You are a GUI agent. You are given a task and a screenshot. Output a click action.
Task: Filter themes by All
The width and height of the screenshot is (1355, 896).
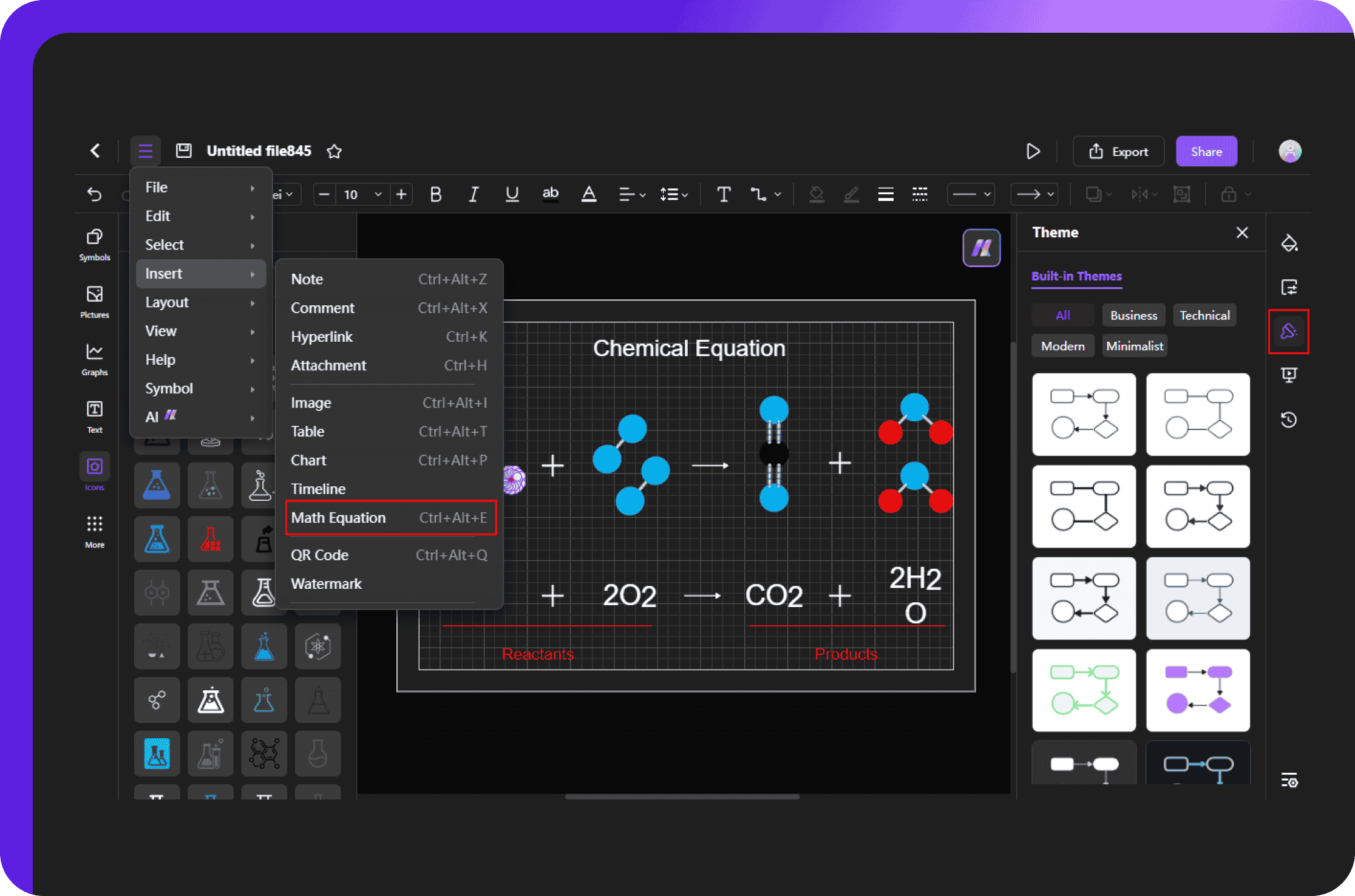click(1062, 315)
